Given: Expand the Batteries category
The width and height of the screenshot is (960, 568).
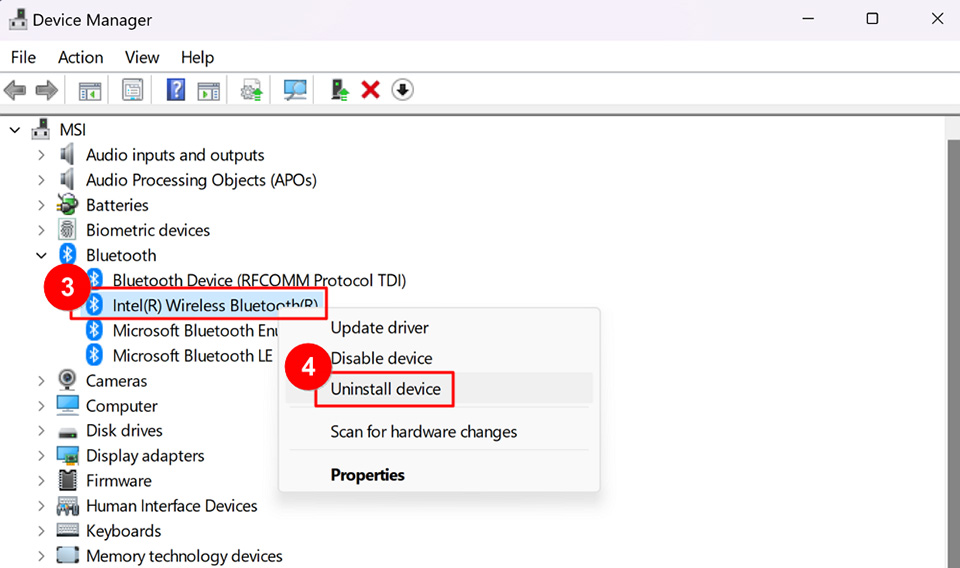Looking at the screenshot, I should 41,205.
